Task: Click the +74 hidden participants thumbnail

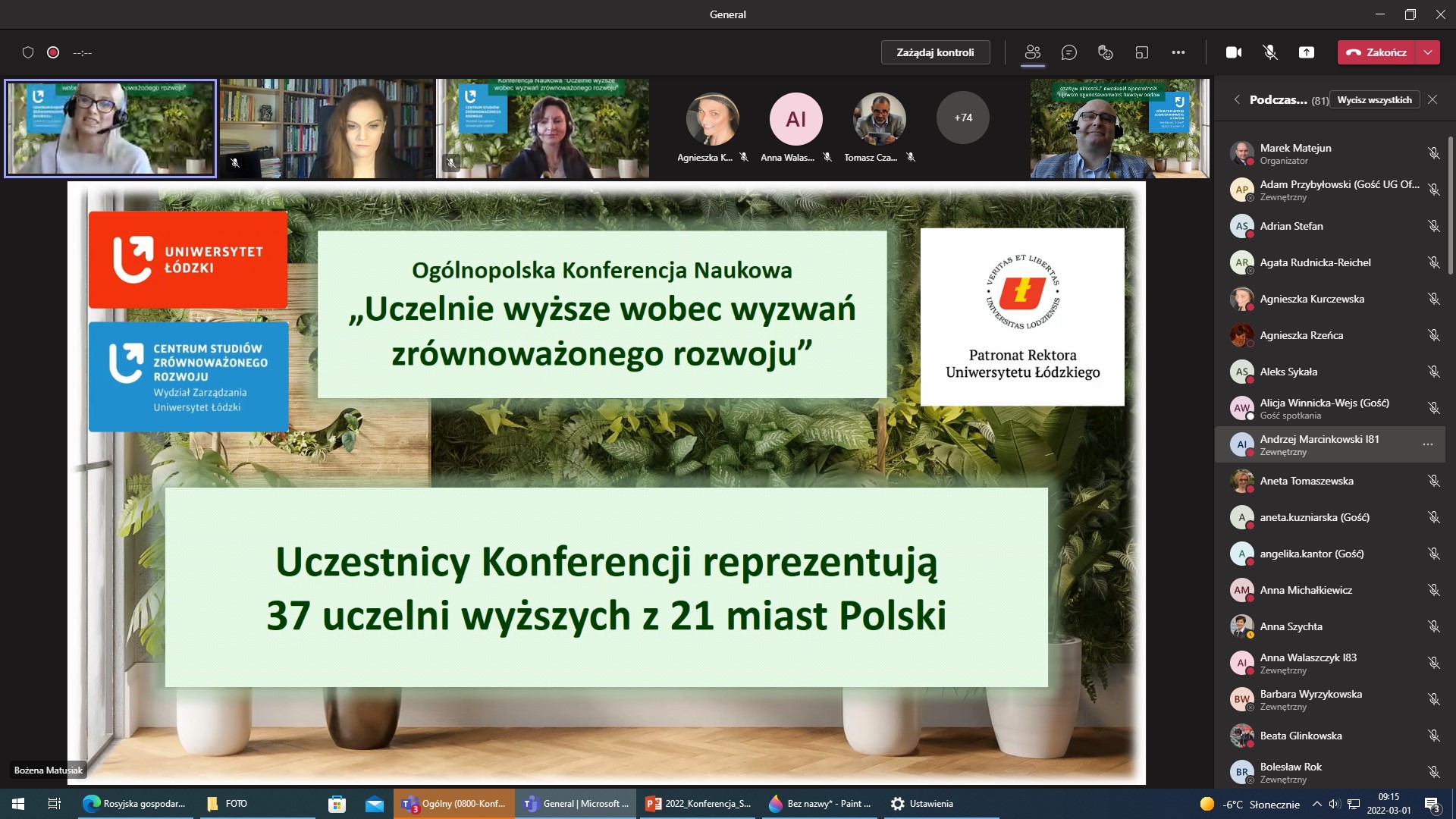Action: pos(962,118)
